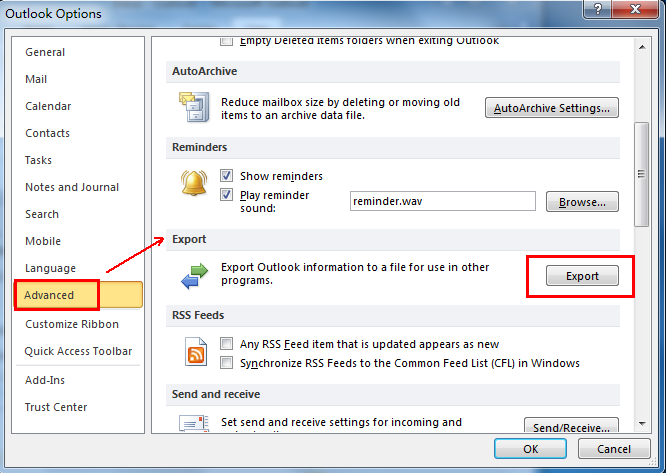Image resolution: width=666 pixels, height=473 pixels.
Task: Open the Trust Center category
Action: tap(56, 407)
